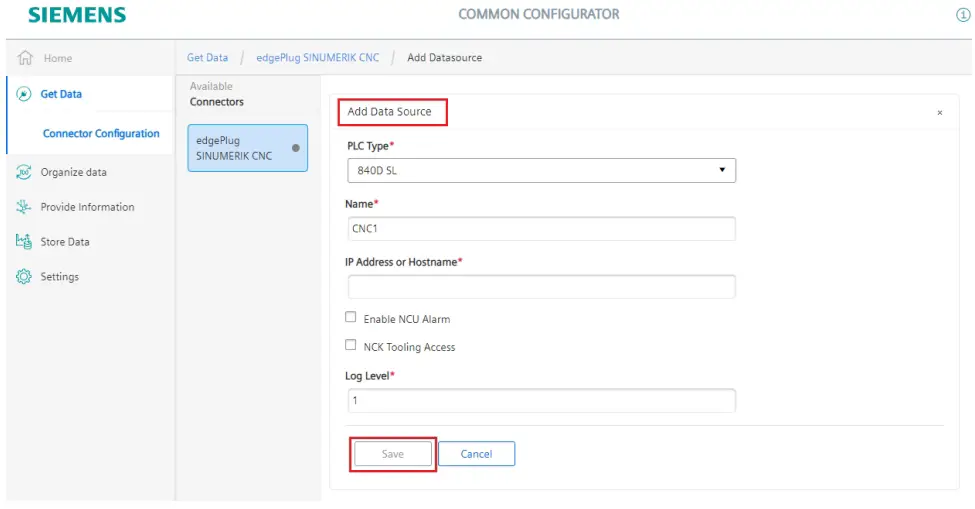Open the Provide Information section
975x509 pixels.
coord(87,207)
